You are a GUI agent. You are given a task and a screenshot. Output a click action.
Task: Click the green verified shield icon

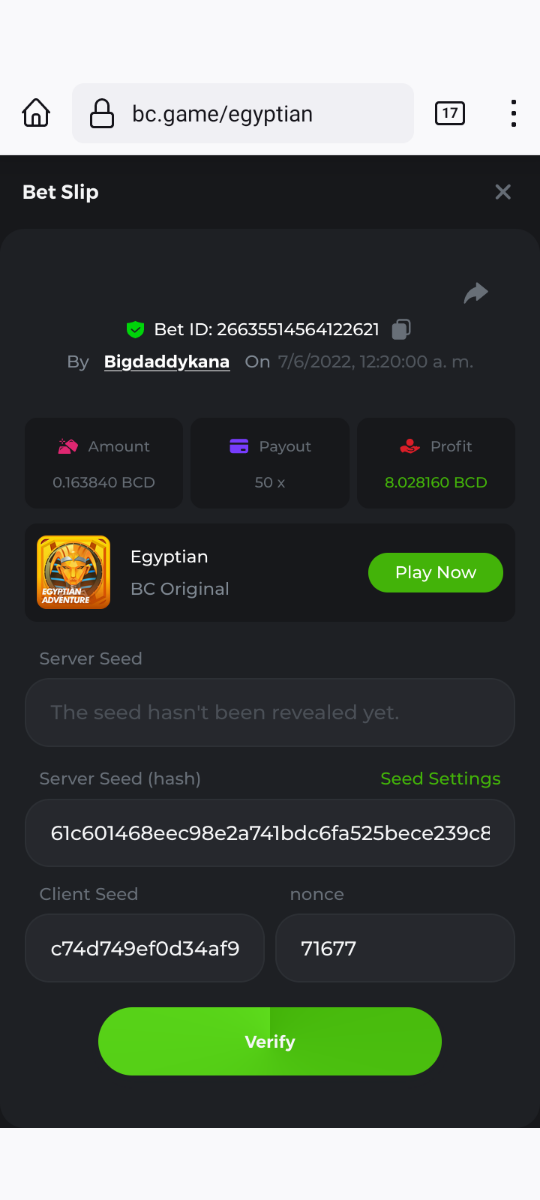coord(136,329)
